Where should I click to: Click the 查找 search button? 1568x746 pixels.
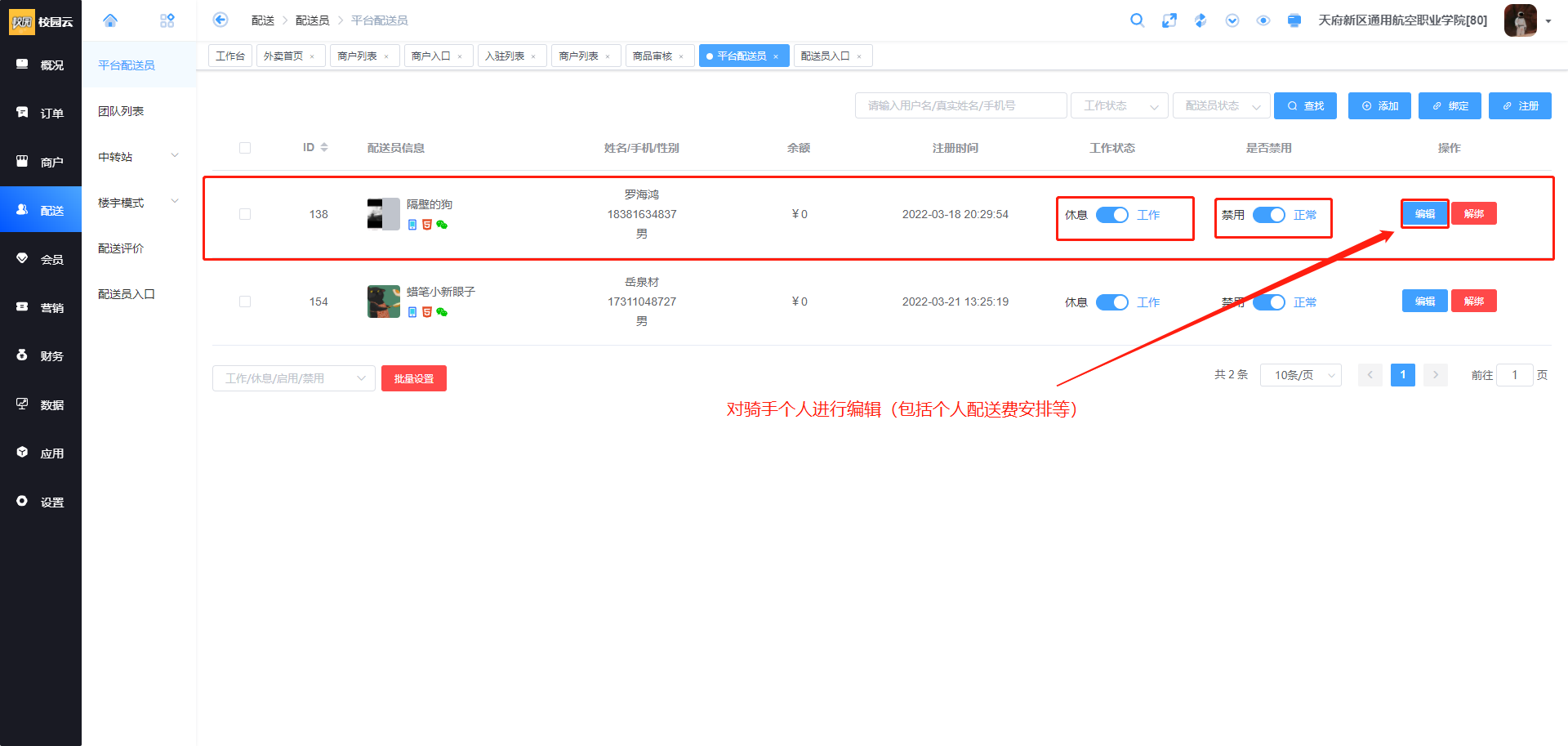(1305, 105)
